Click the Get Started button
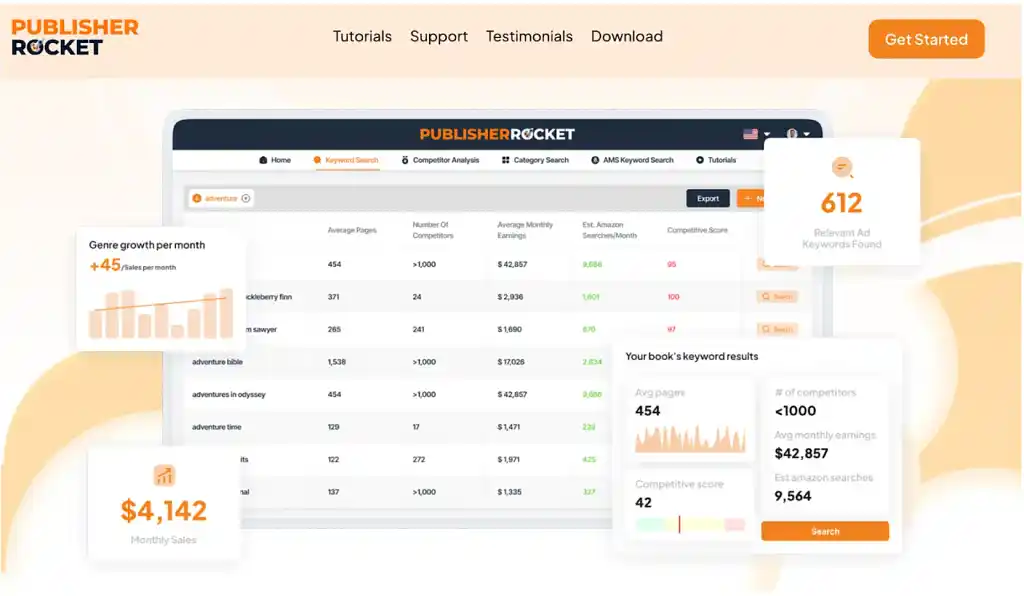 (x=925, y=39)
